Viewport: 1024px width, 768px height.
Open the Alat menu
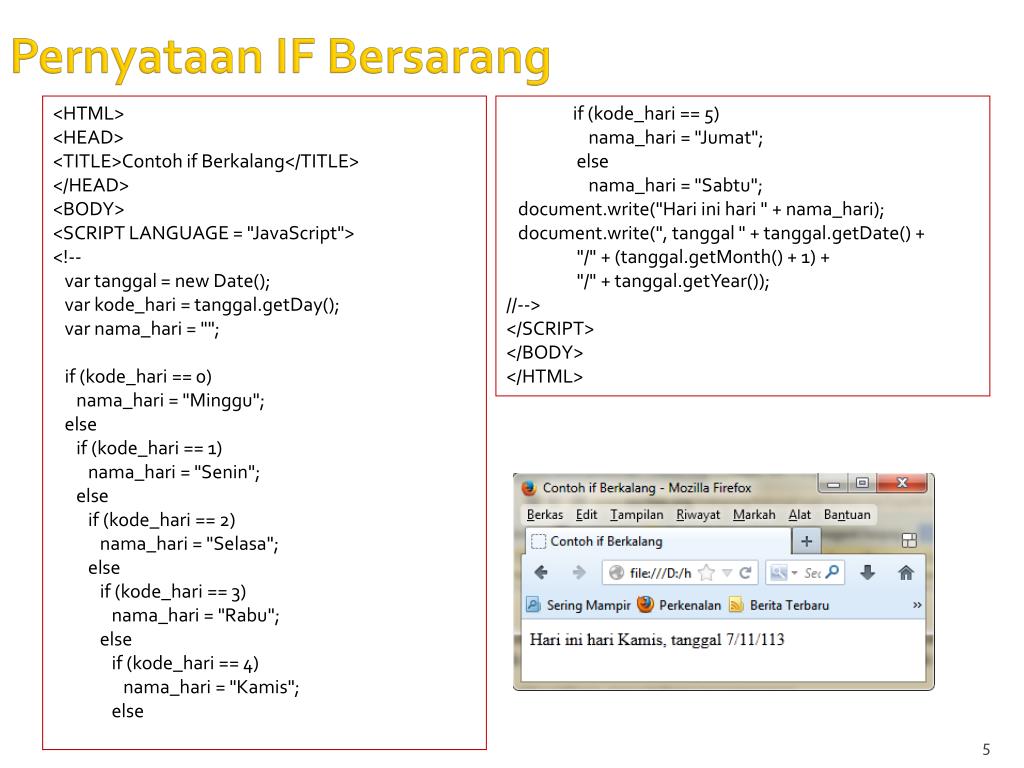click(799, 515)
